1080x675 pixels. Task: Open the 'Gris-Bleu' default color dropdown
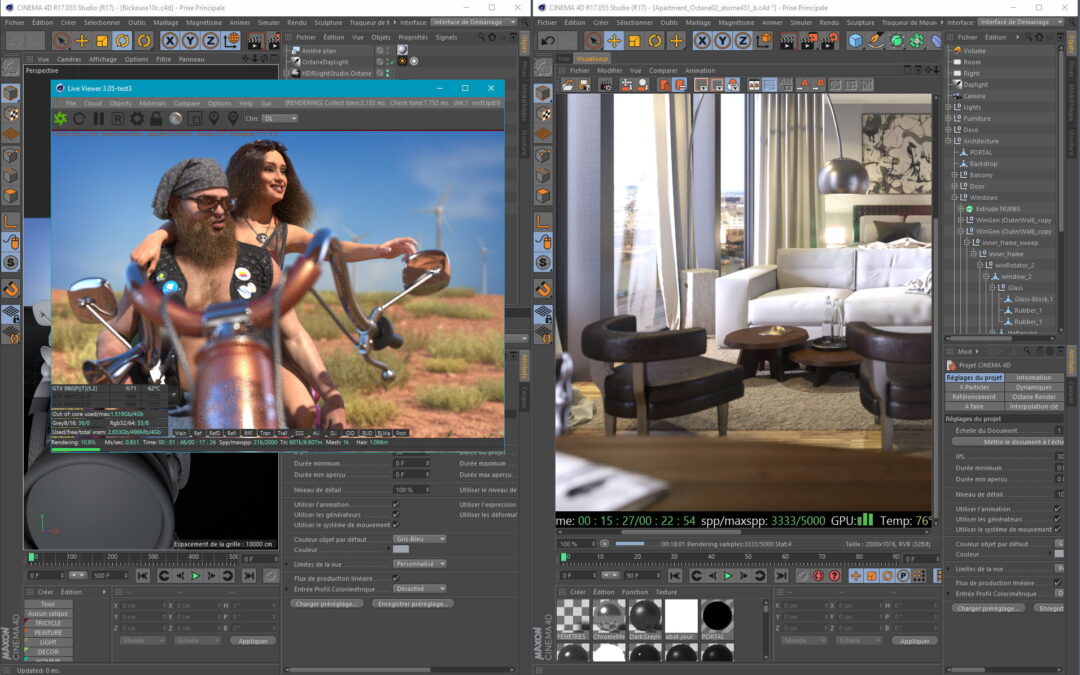420,539
